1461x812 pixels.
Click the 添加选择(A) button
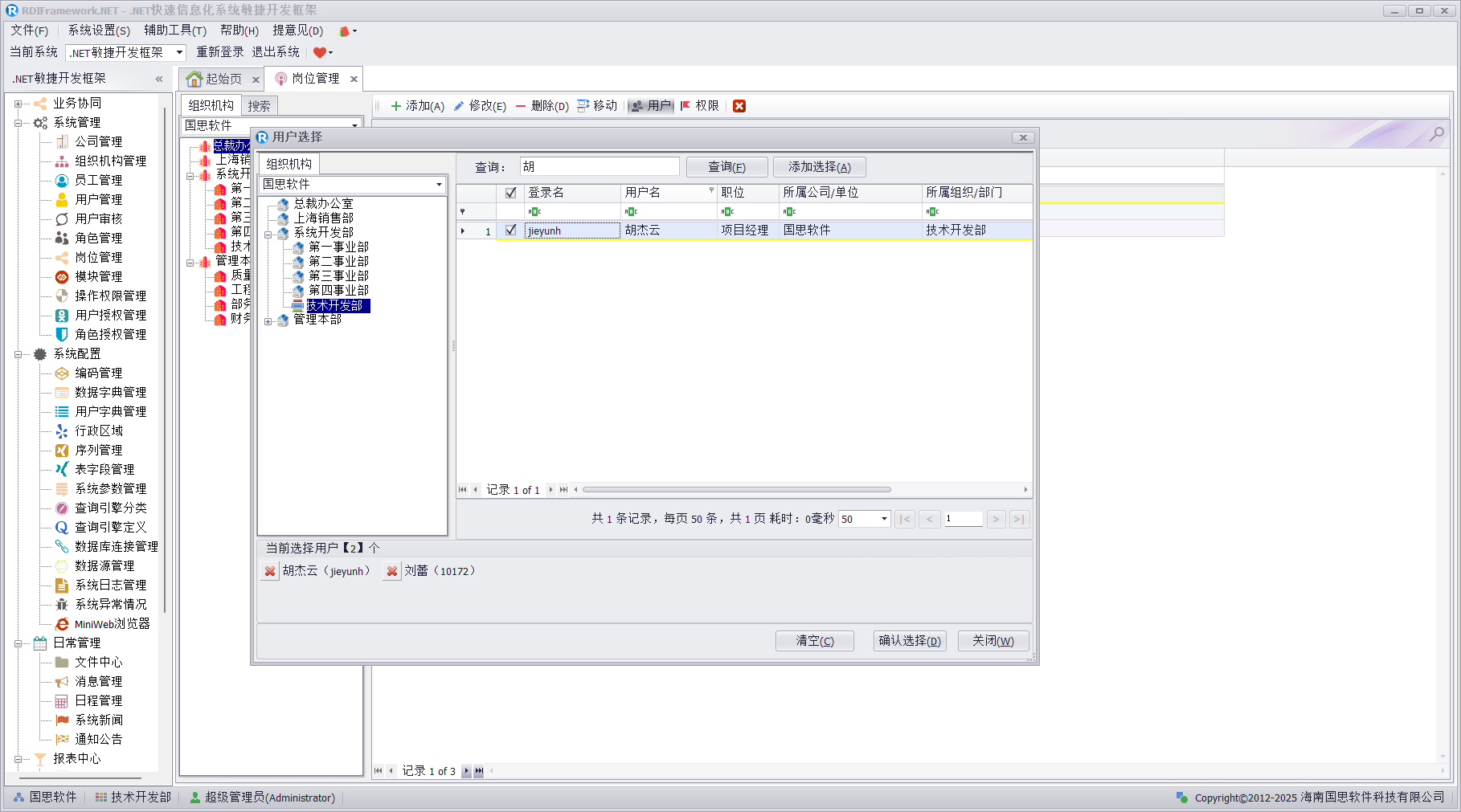click(819, 167)
